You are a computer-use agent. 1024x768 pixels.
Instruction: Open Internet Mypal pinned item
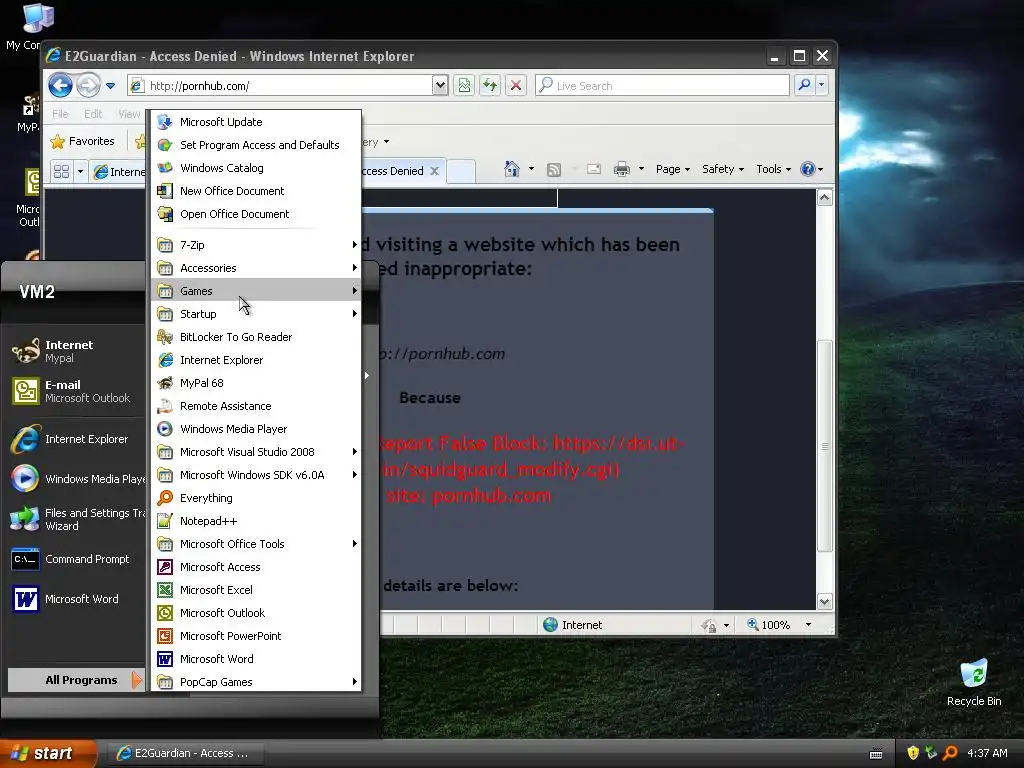pyautogui.click(x=77, y=351)
